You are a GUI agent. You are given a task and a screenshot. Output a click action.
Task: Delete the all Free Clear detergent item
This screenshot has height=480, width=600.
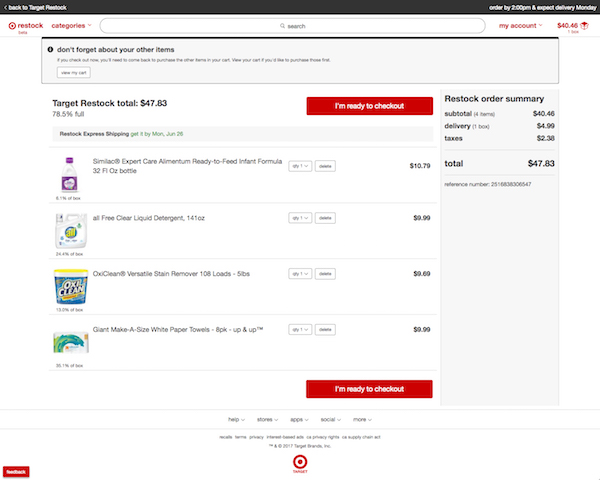point(325,218)
